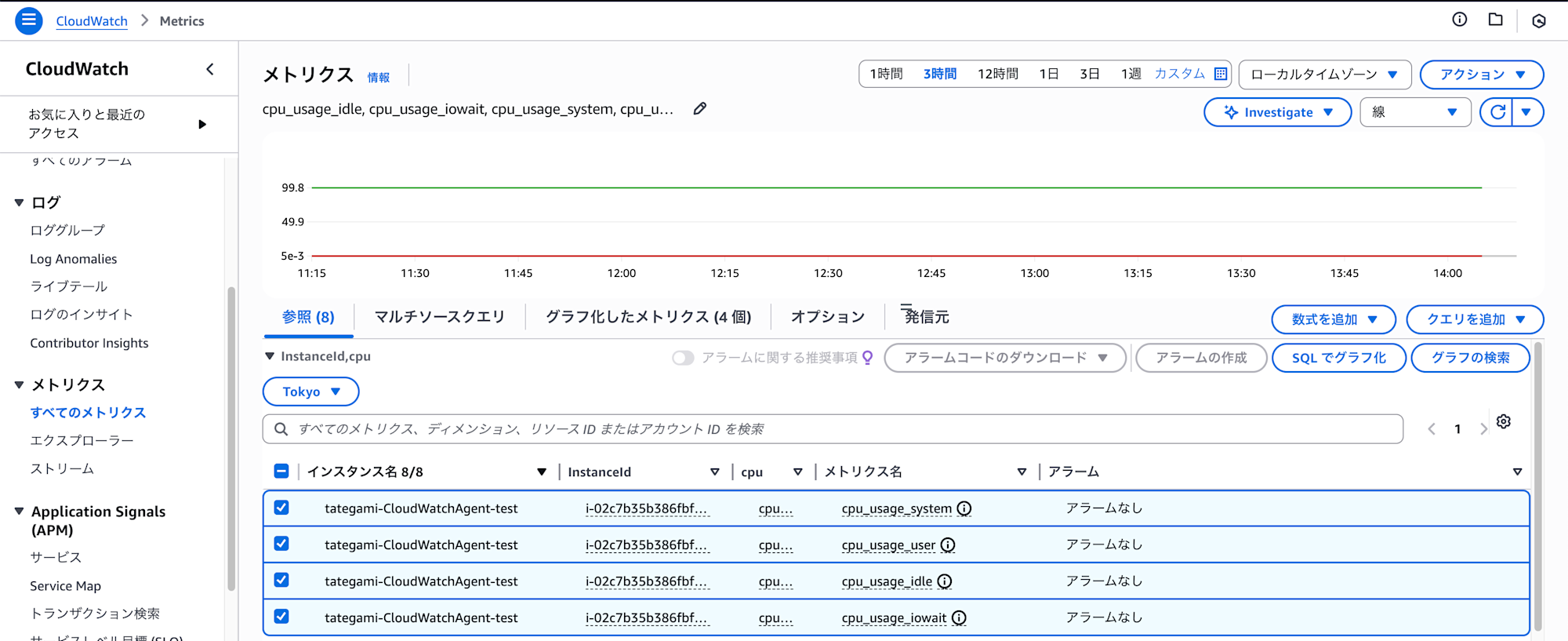The width and height of the screenshot is (1568, 641).
Task: Sort by インスタンス名 column arrow
Action: [541, 472]
